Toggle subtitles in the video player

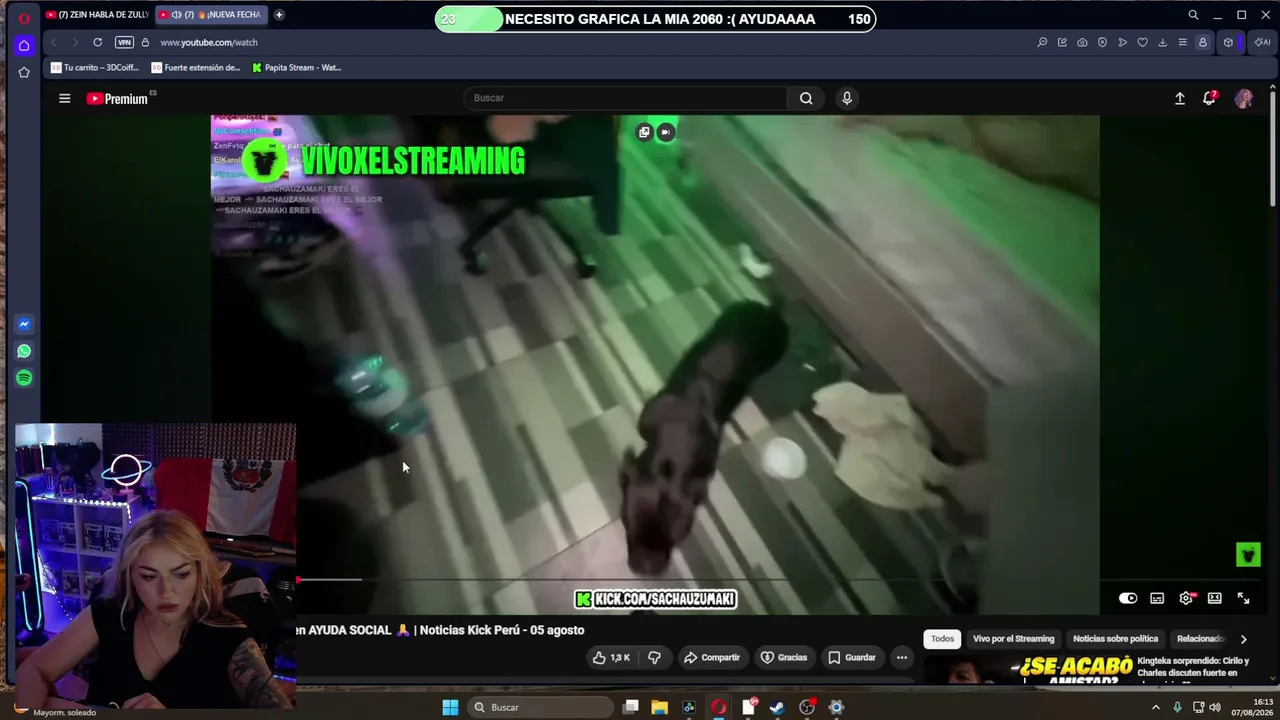1157,598
